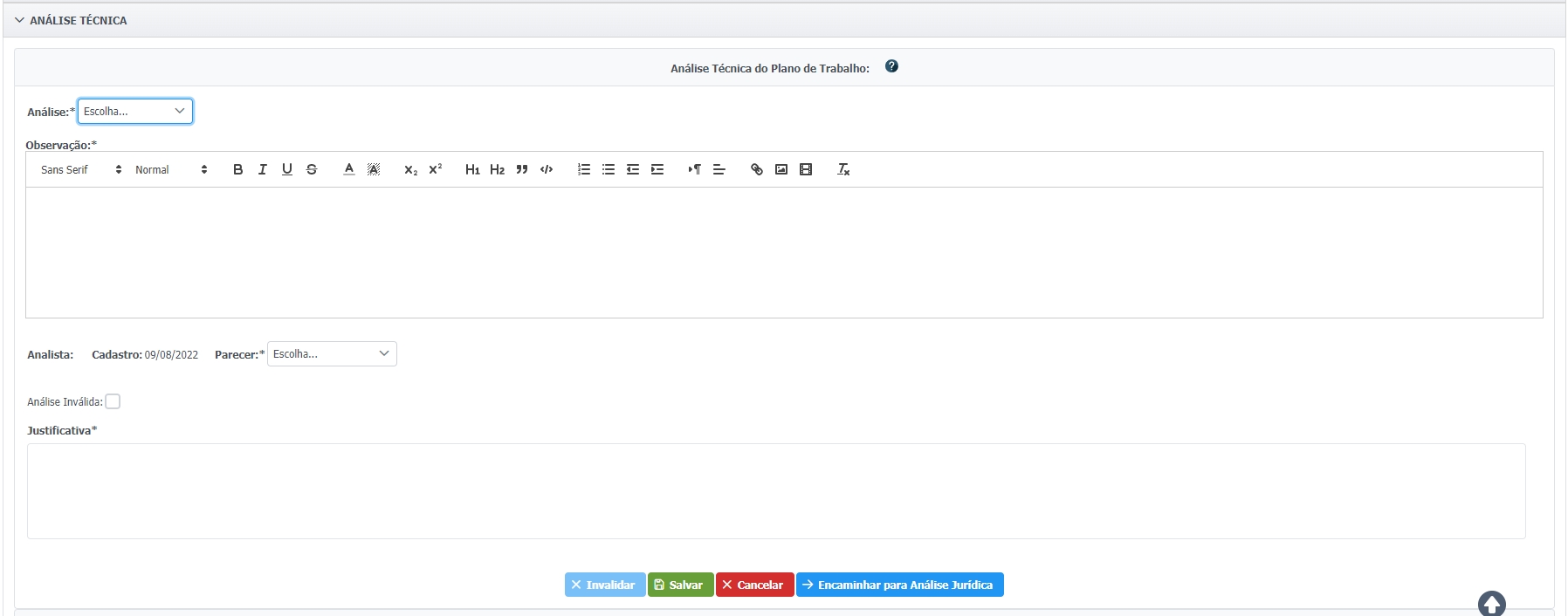Check the Análise Inválida checkbox

click(113, 401)
